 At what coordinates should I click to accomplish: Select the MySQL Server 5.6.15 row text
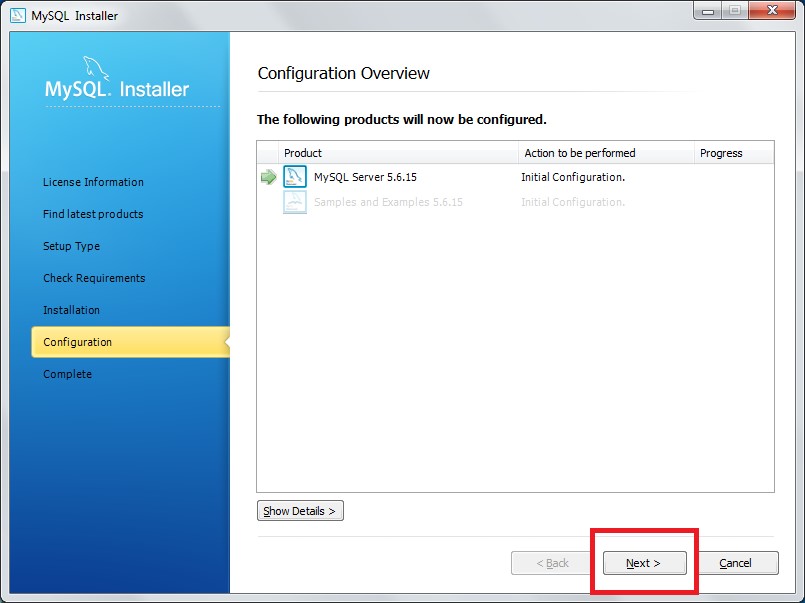365,177
